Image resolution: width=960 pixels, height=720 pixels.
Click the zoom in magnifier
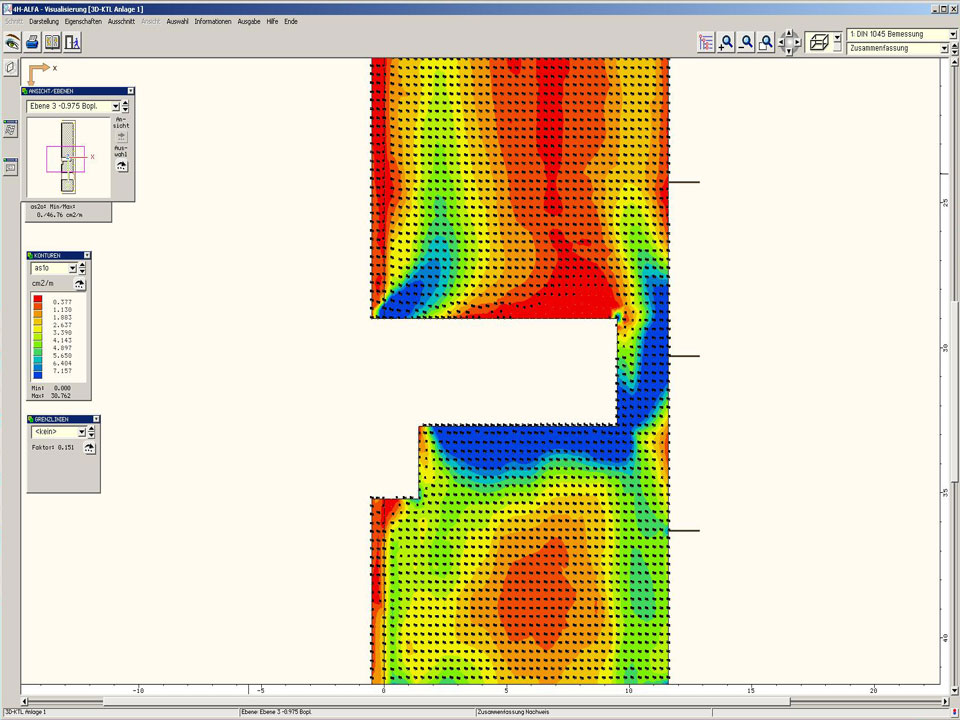click(727, 42)
